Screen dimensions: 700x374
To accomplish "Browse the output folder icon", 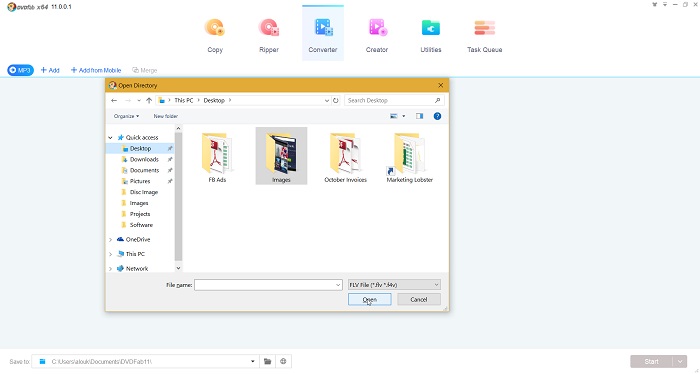I will click(267, 362).
